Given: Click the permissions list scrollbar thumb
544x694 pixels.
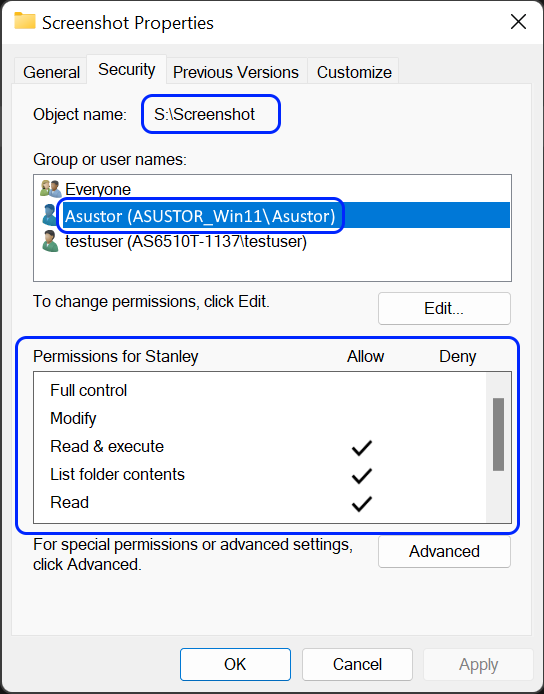Looking at the screenshot, I should [498, 434].
